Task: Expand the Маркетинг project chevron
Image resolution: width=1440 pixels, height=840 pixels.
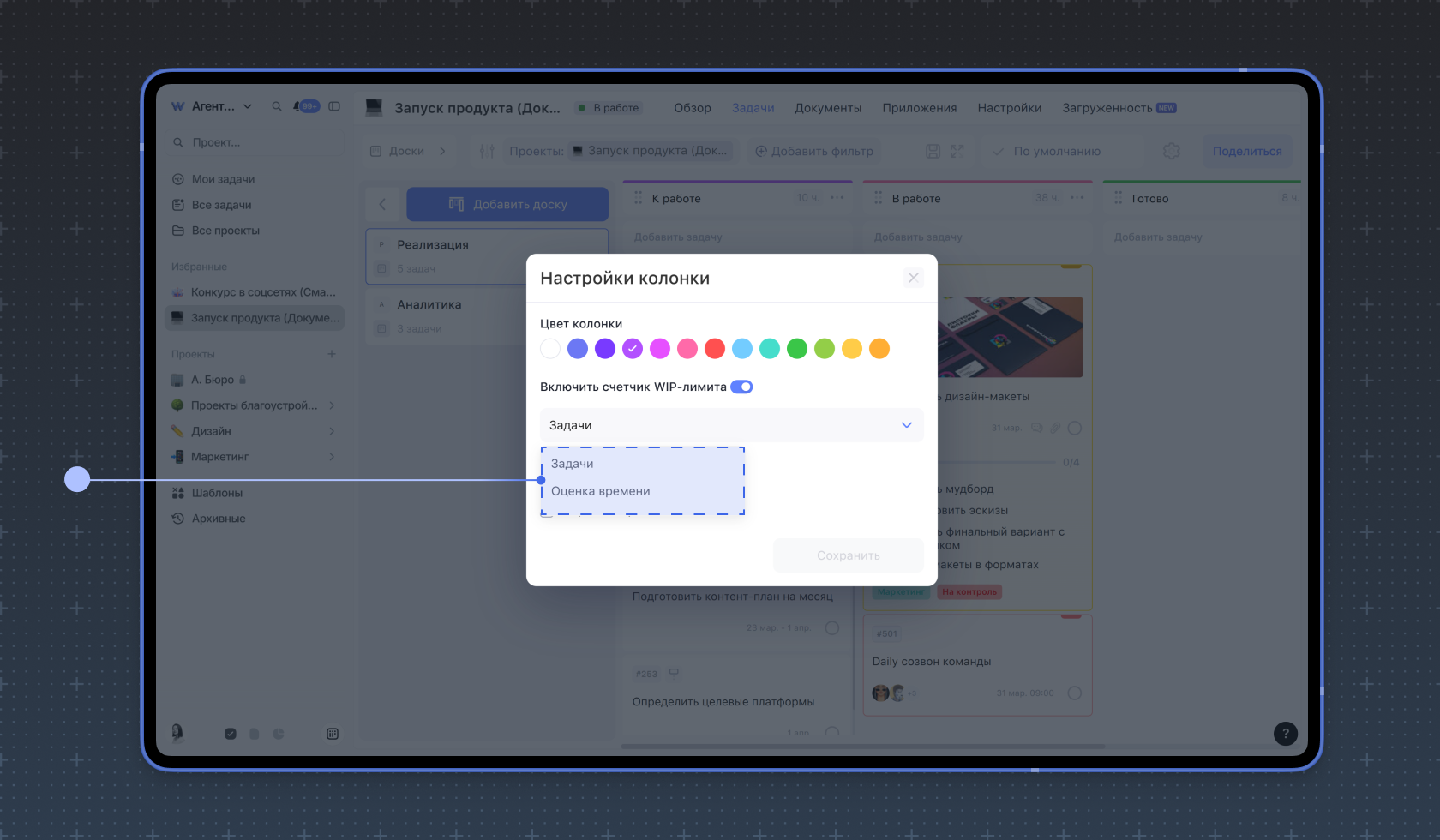Action: (x=332, y=457)
